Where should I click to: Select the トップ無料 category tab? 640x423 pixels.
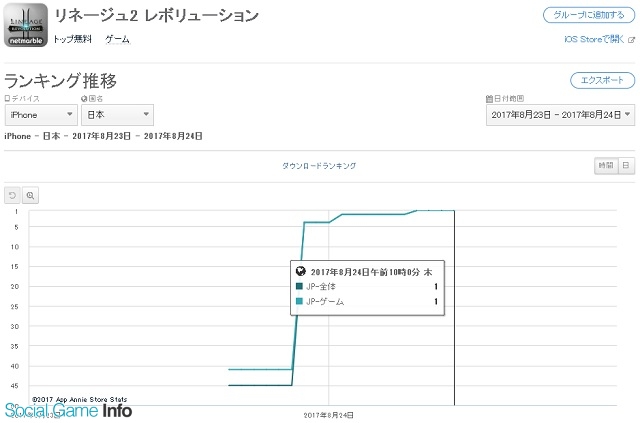pyautogui.click(x=72, y=39)
